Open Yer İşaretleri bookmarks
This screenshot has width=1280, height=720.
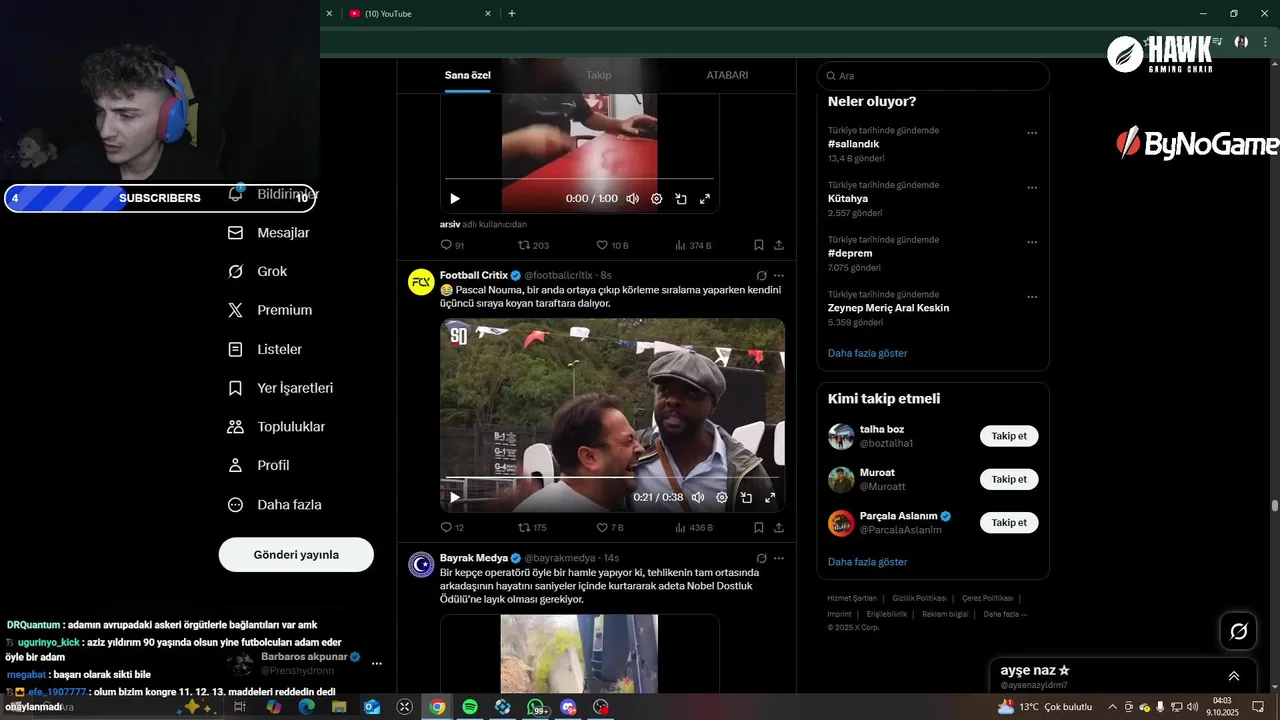[x=281, y=388]
